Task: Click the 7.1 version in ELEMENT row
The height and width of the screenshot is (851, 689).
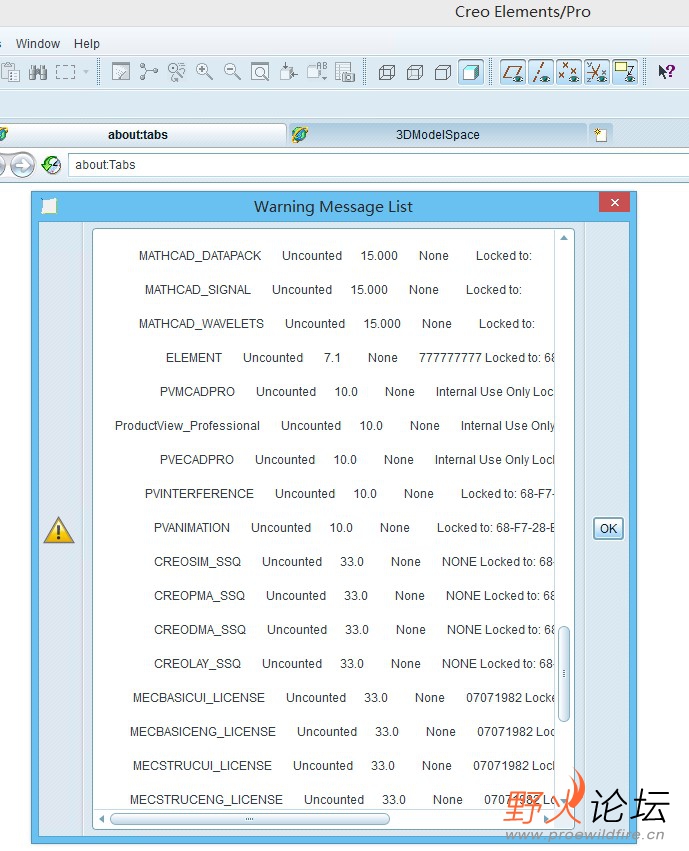Action: pos(332,358)
